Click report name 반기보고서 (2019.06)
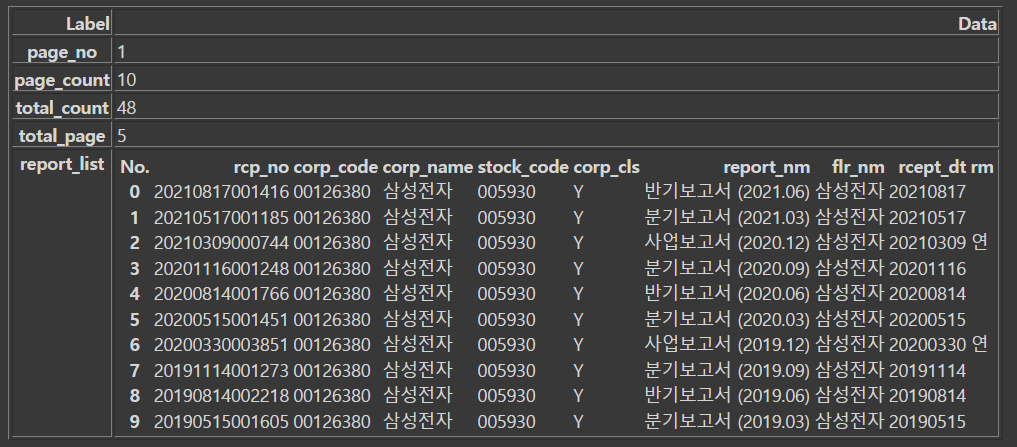This screenshot has width=1017, height=447. click(727, 396)
